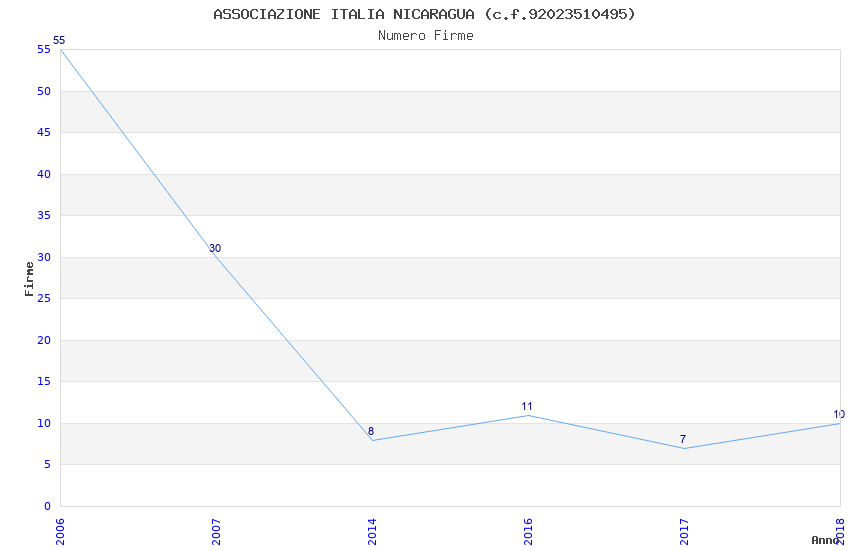This screenshot has height=550, width=850.
Task: Click the chart title ASSOCIAZIONE ITALIA NICARAGUA
Action: [424, 14]
